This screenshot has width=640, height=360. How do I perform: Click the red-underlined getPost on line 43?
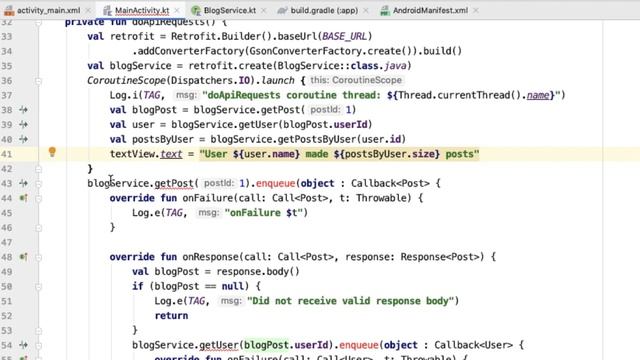pyautogui.click(x=173, y=183)
